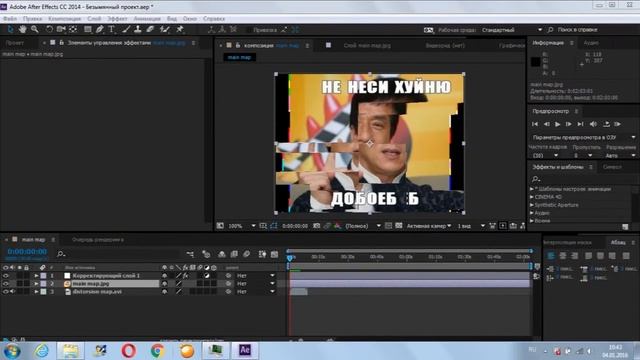Select the Brush tool
This screenshot has height=360, width=640.
(x=126, y=29)
